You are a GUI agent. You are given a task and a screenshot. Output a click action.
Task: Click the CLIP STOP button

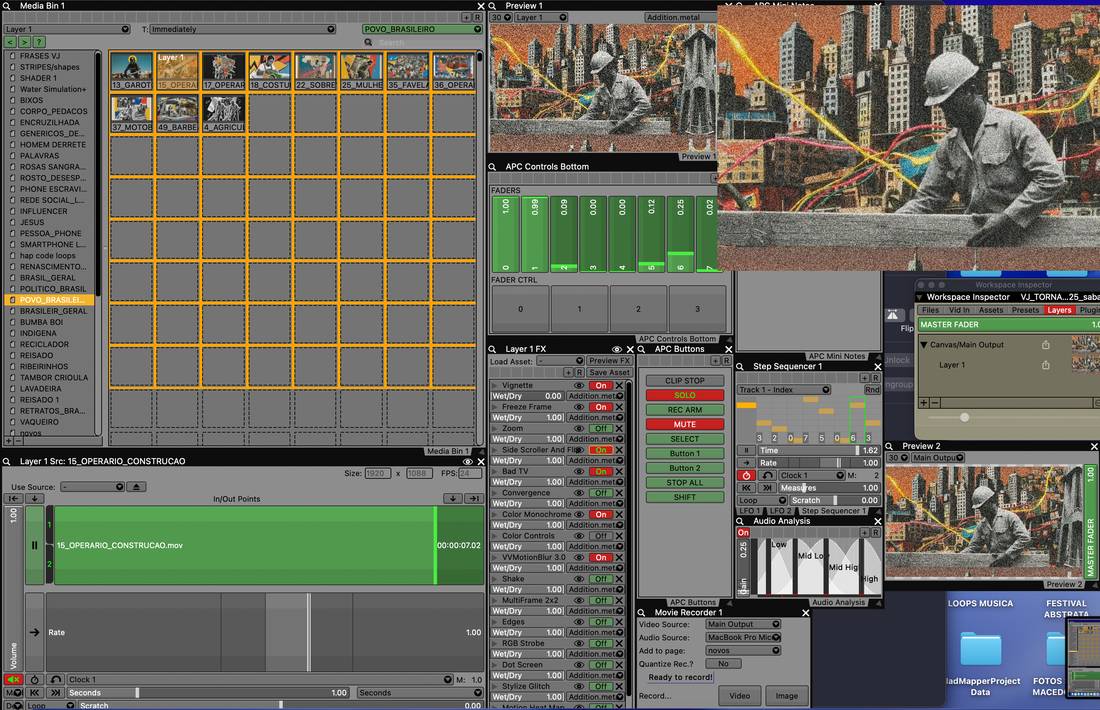point(685,380)
